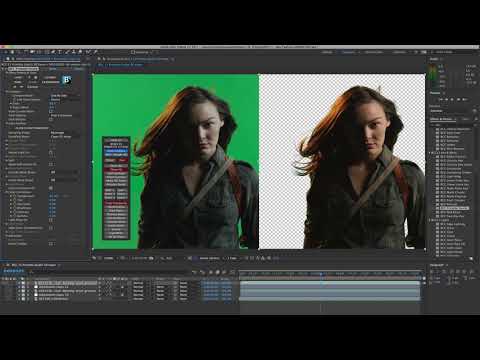
Task: Select the Hand tool in the toolbar
Action: pyautogui.click(x=12, y=52)
